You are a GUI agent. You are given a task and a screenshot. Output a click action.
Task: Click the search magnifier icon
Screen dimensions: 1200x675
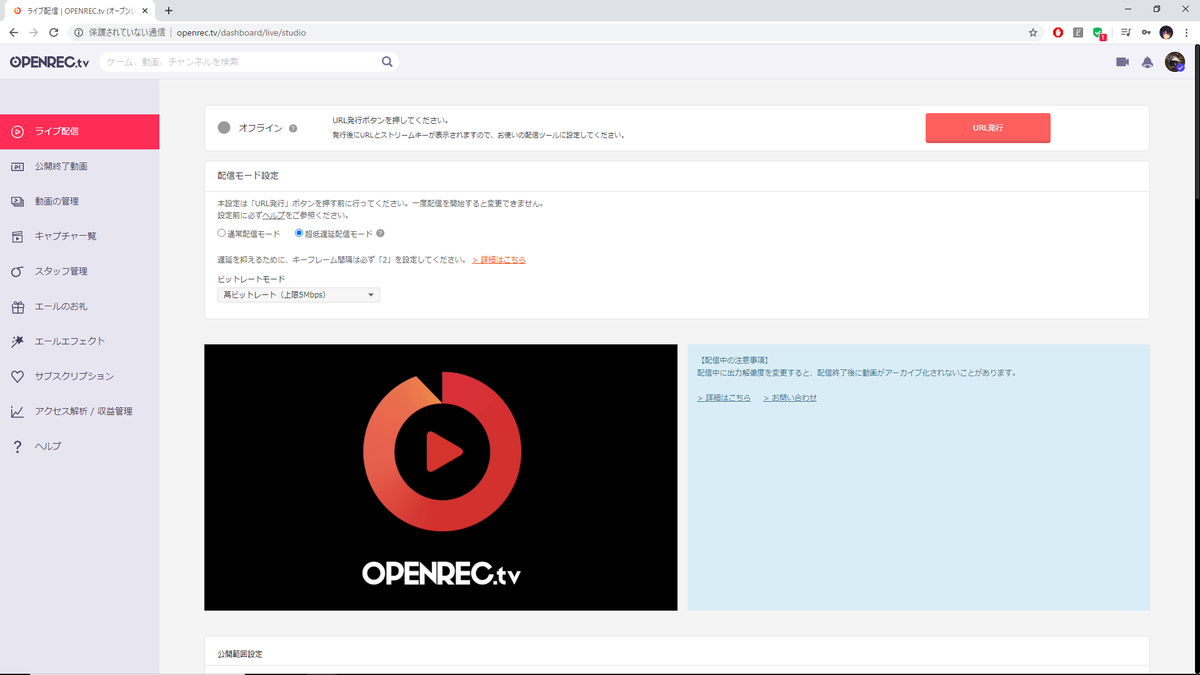click(387, 62)
